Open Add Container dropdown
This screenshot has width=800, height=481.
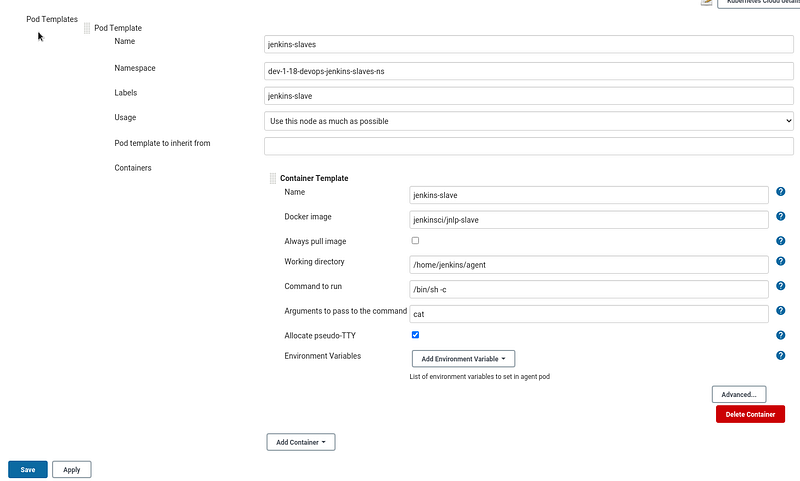301,442
